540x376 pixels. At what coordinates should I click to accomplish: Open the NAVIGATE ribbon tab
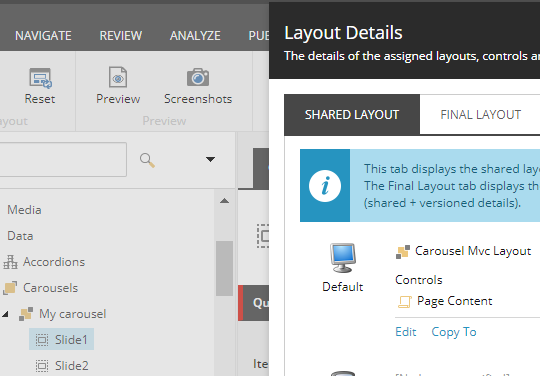click(x=43, y=35)
